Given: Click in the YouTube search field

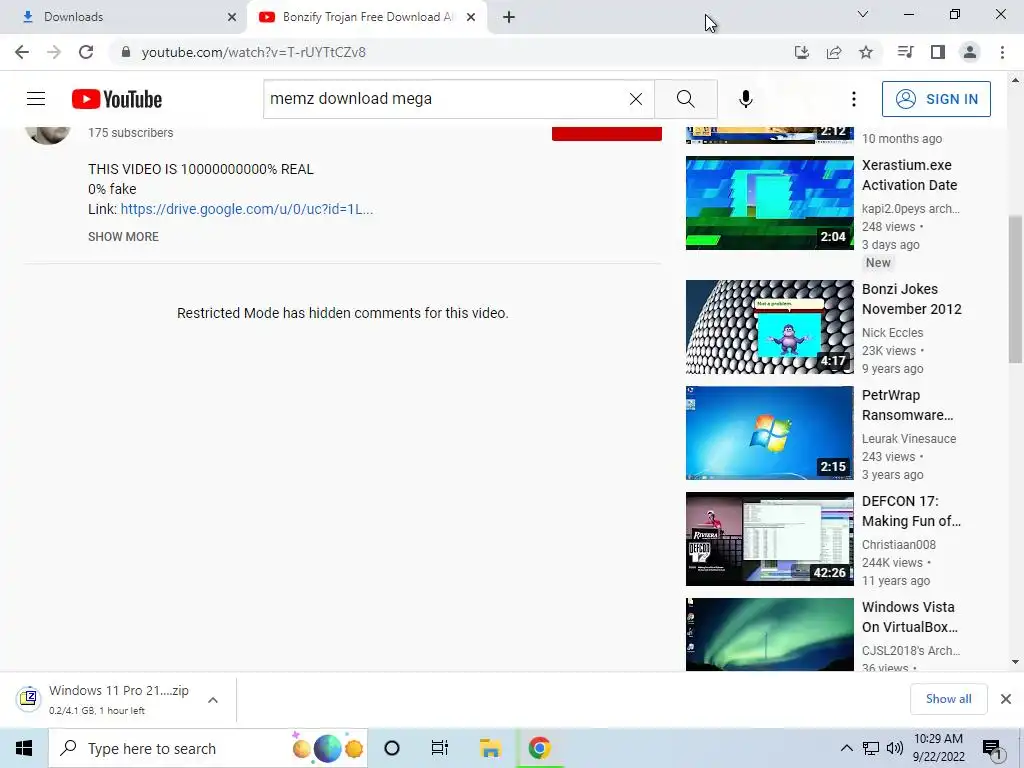Looking at the screenshot, I should pos(444,99).
